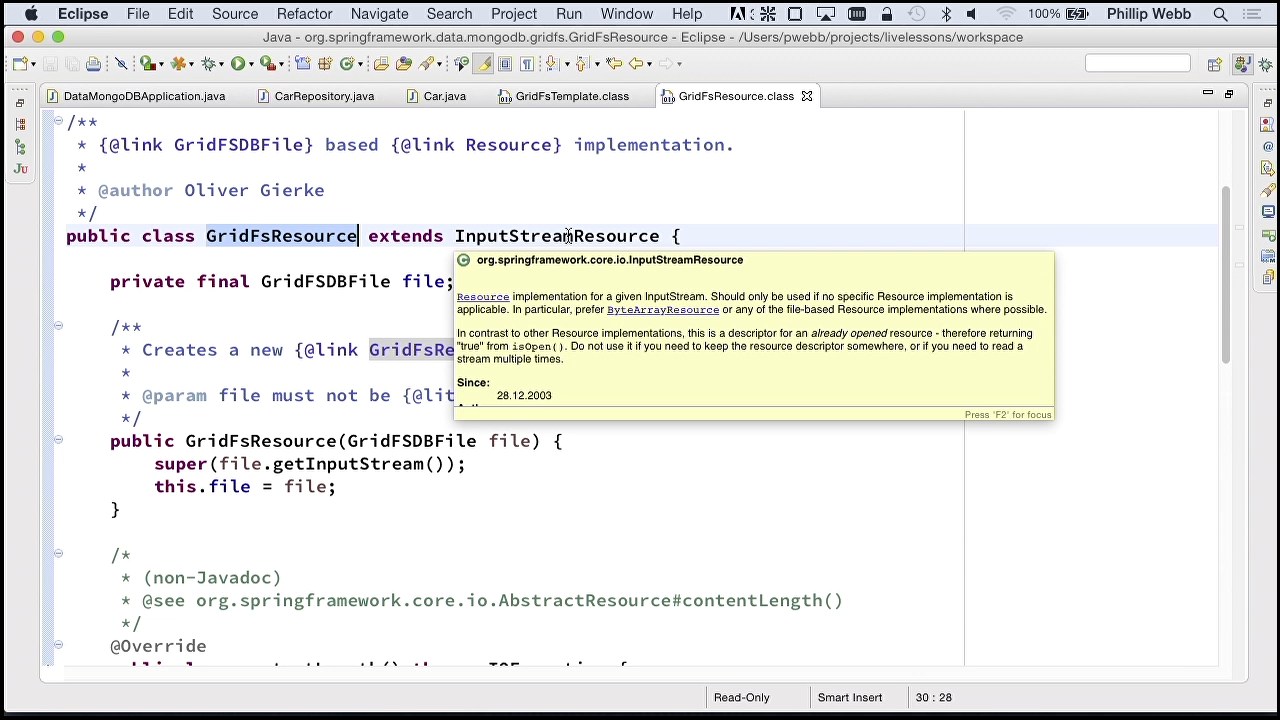Open the New wizard dropdown arrow
The image size is (1280, 720).
coord(33,64)
